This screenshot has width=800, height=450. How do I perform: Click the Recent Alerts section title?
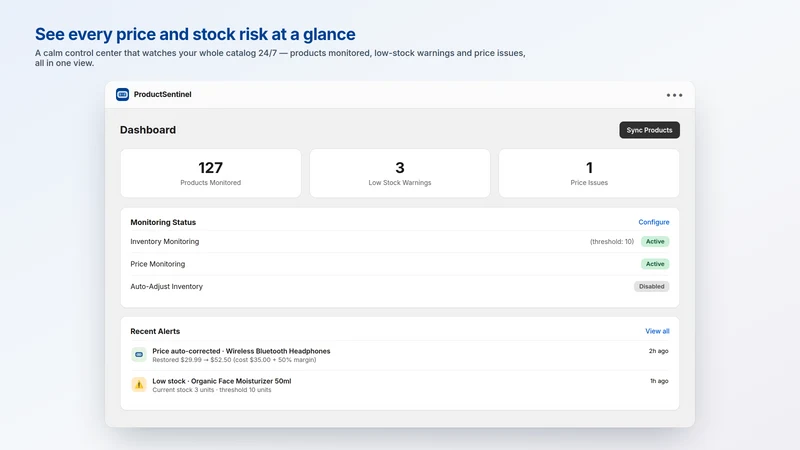pyautogui.click(x=155, y=331)
